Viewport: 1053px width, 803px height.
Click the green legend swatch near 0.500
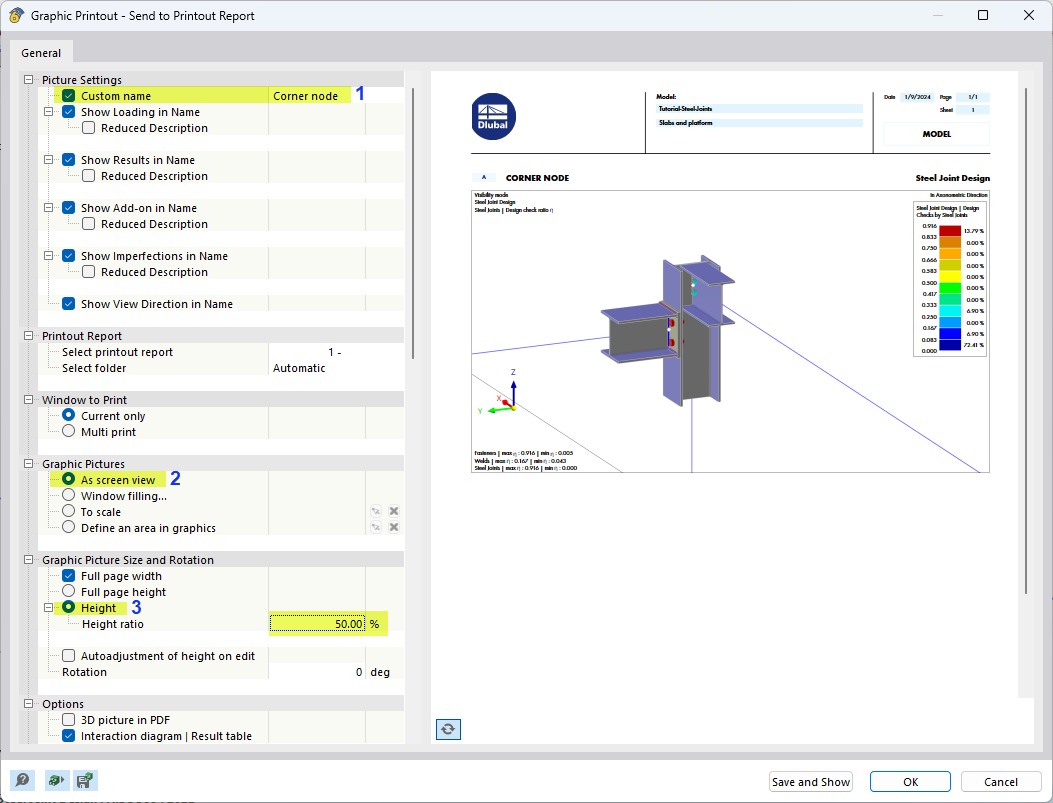(x=950, y=288)
